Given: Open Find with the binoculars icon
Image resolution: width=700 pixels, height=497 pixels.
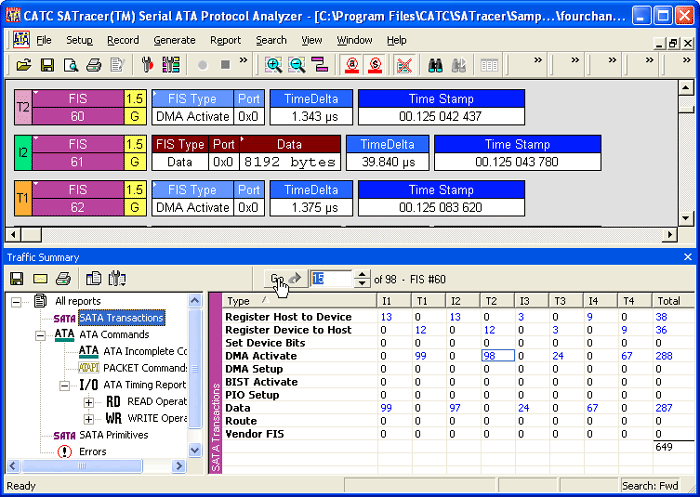Looking at the screenshot, I should point(435,65).
